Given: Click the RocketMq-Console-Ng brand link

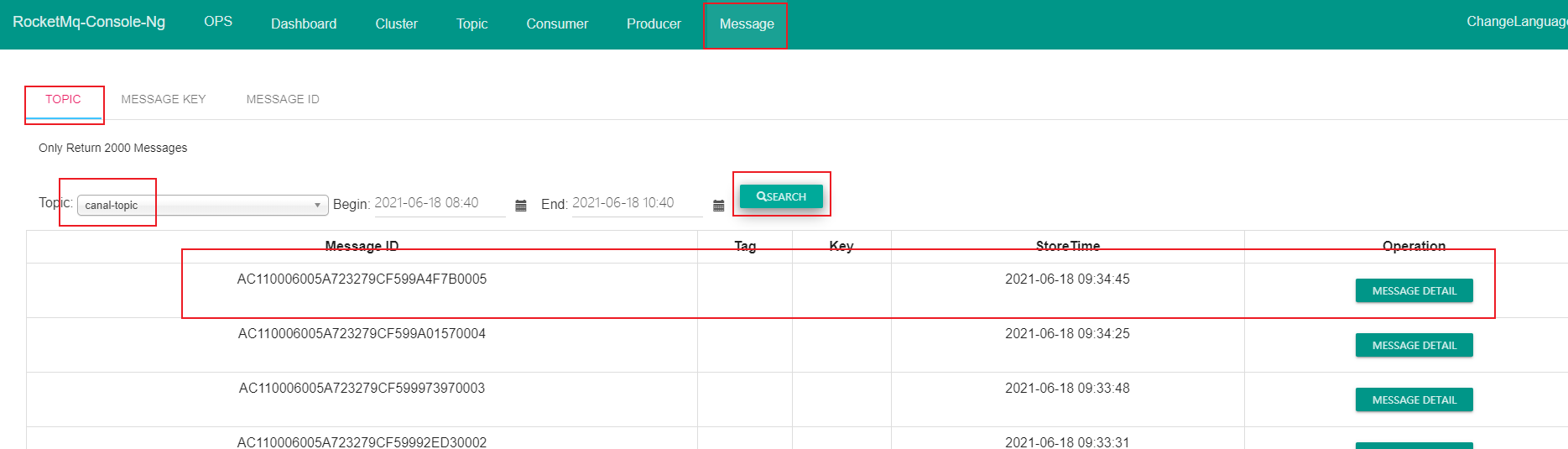Looking at the screenshot, I should pyautogui.click(x=89, y=22).
